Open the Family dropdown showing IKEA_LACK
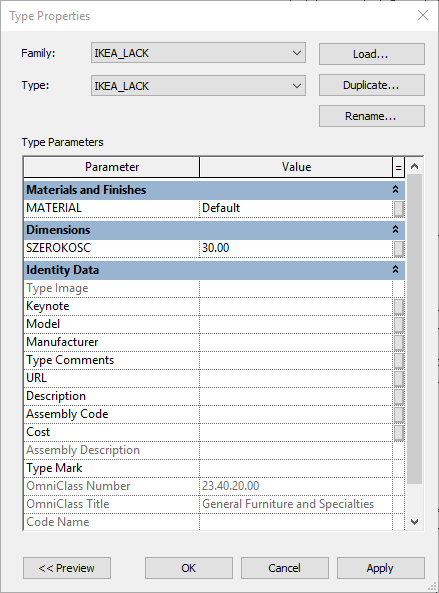The image size is (439, 593). (198, 53)
